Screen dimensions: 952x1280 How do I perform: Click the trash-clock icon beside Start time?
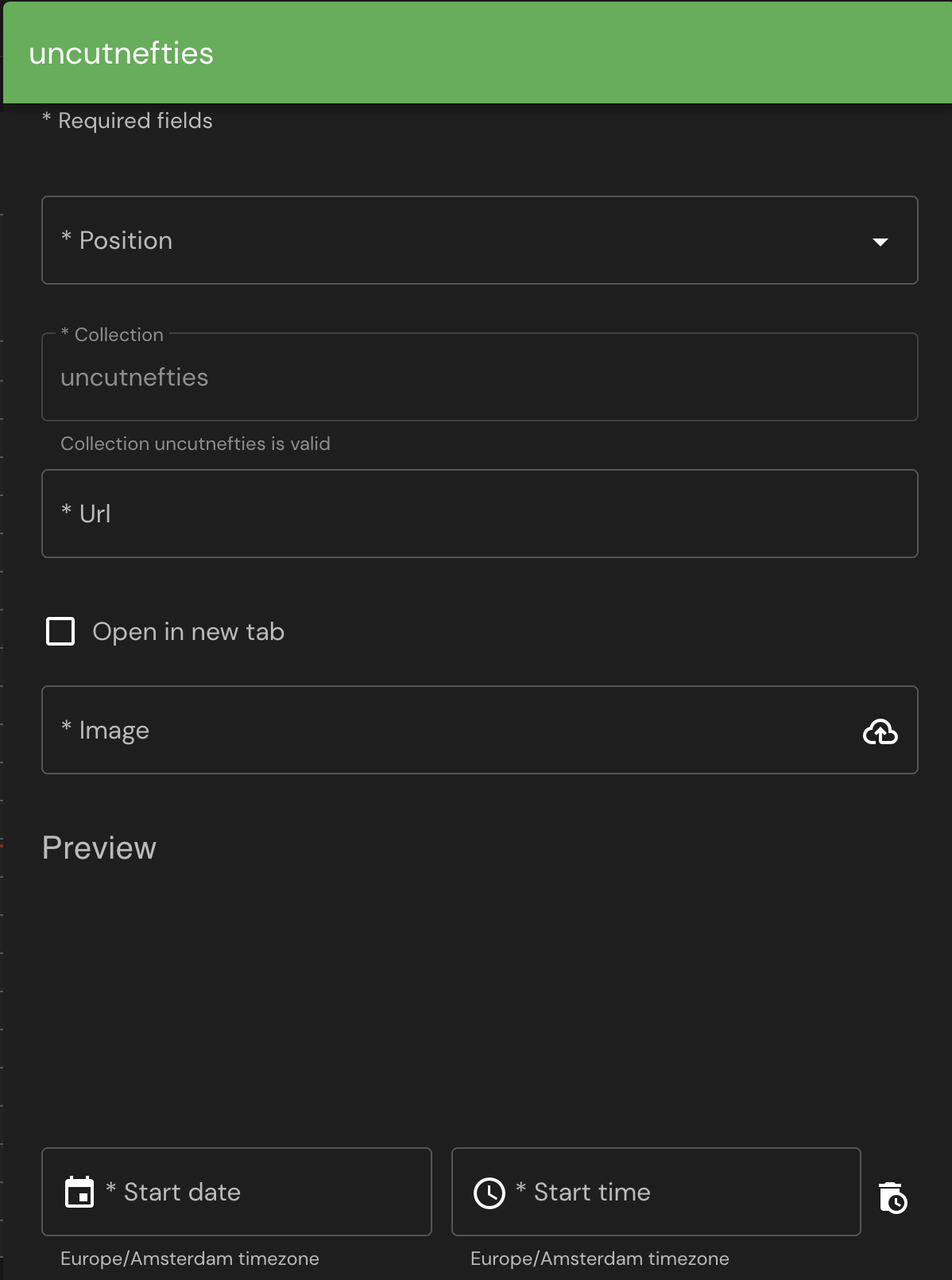[893, 1197]
